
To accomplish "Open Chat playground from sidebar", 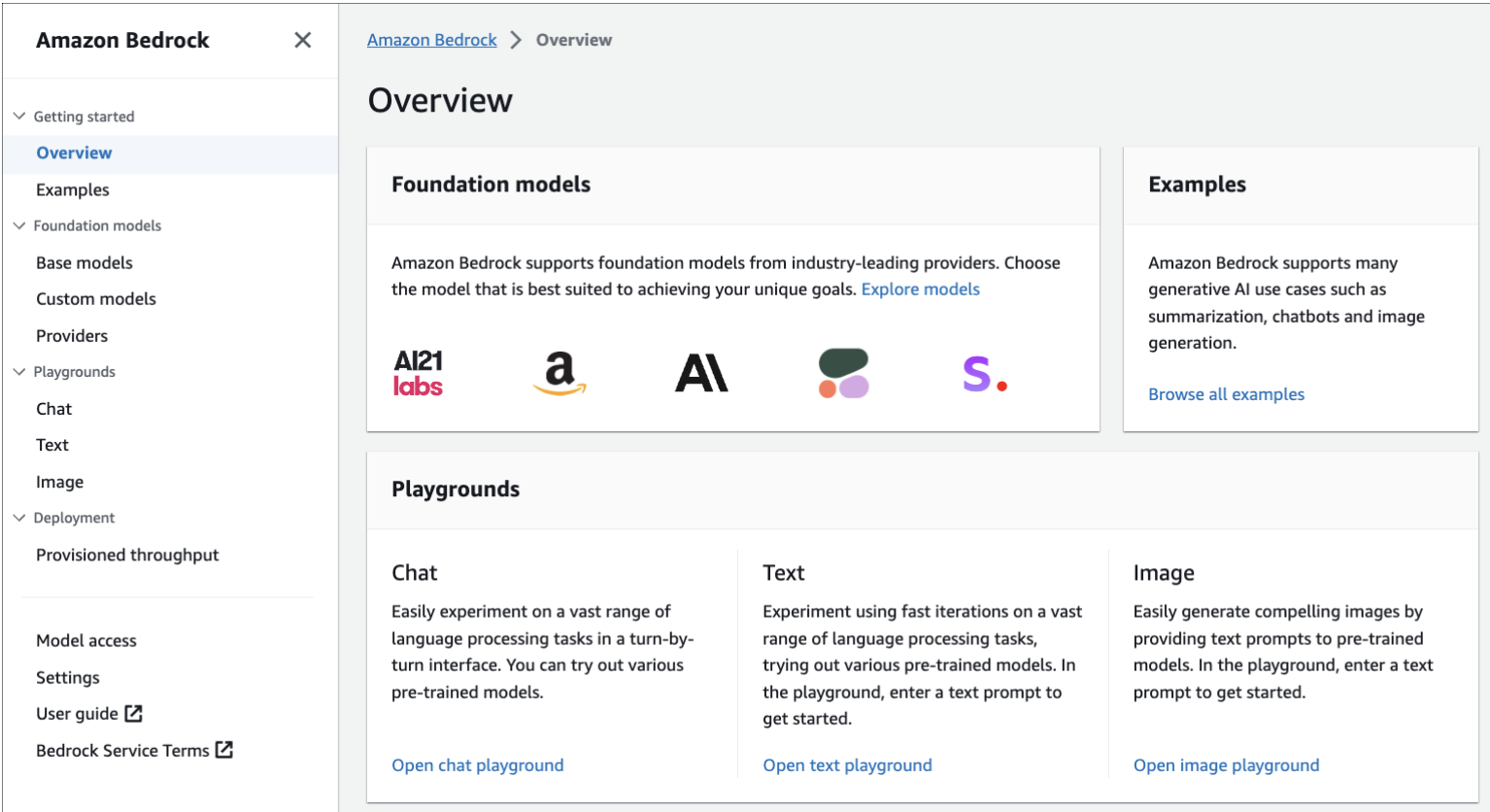I will click(54, 409).
